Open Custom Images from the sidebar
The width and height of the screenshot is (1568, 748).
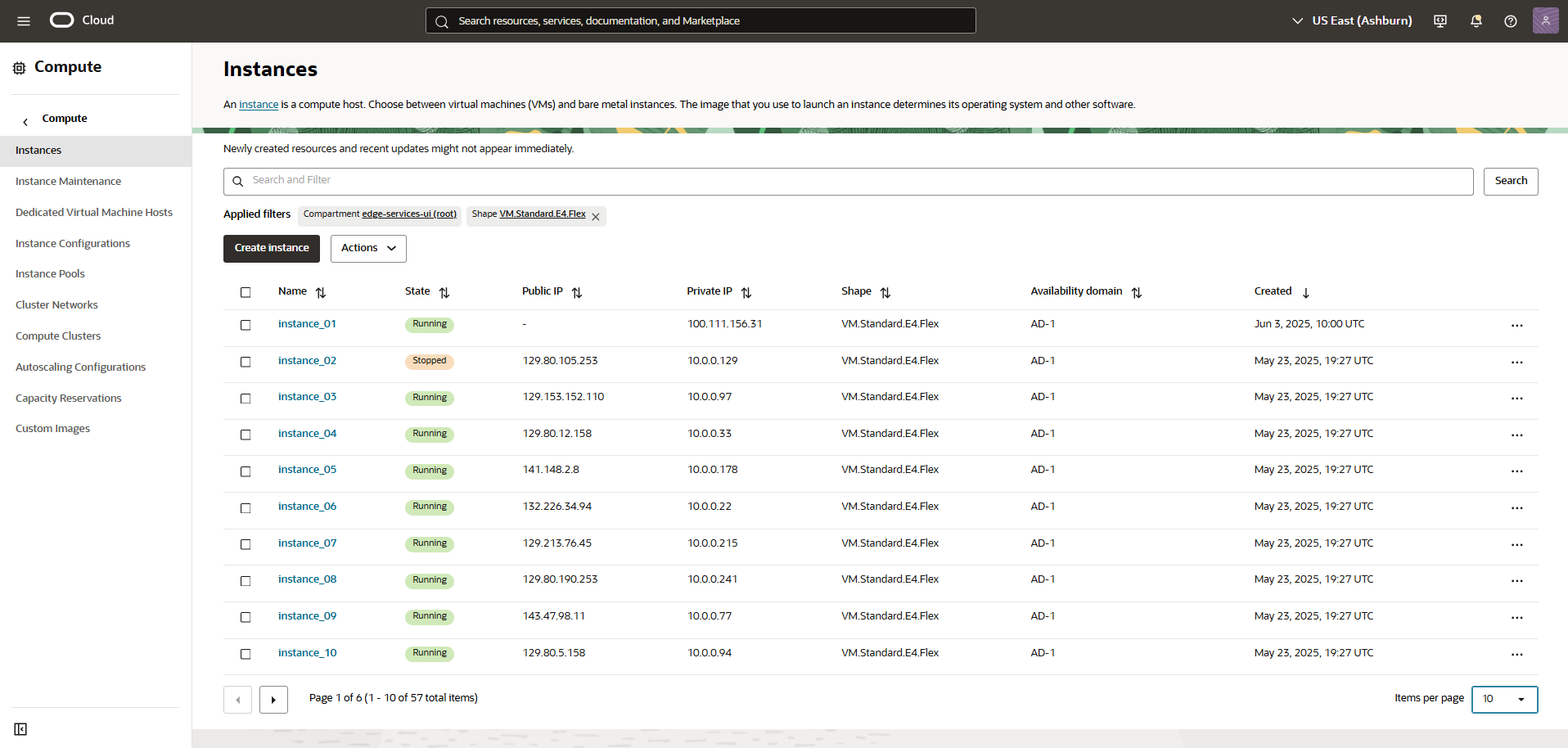52,428
